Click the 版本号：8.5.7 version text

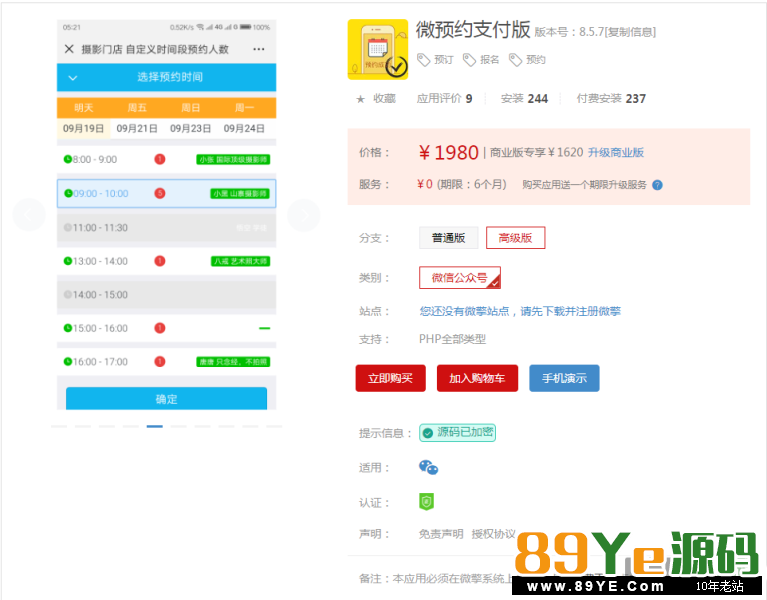(569, 32)
